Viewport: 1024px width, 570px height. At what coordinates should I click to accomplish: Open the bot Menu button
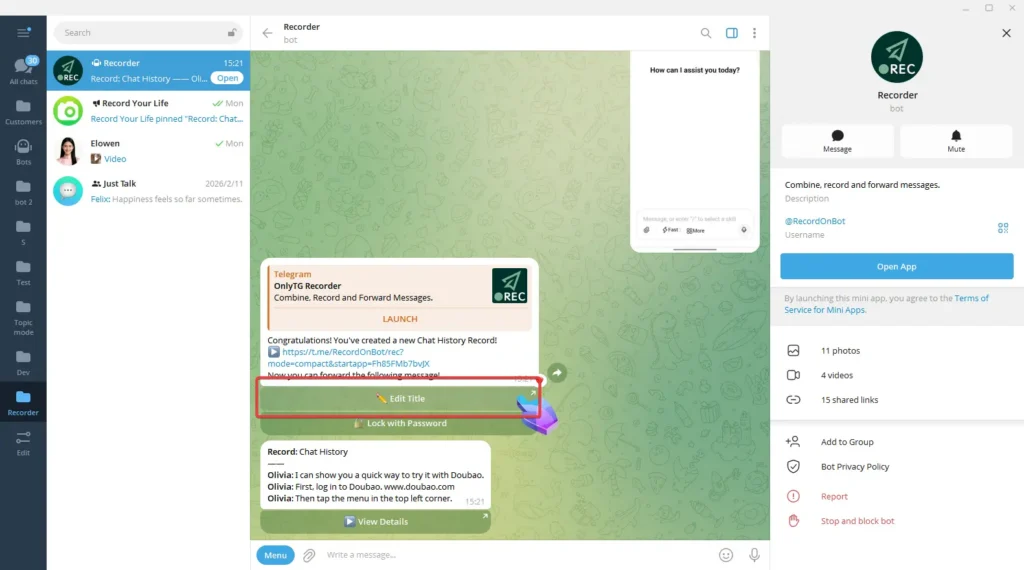coord(275,555)
